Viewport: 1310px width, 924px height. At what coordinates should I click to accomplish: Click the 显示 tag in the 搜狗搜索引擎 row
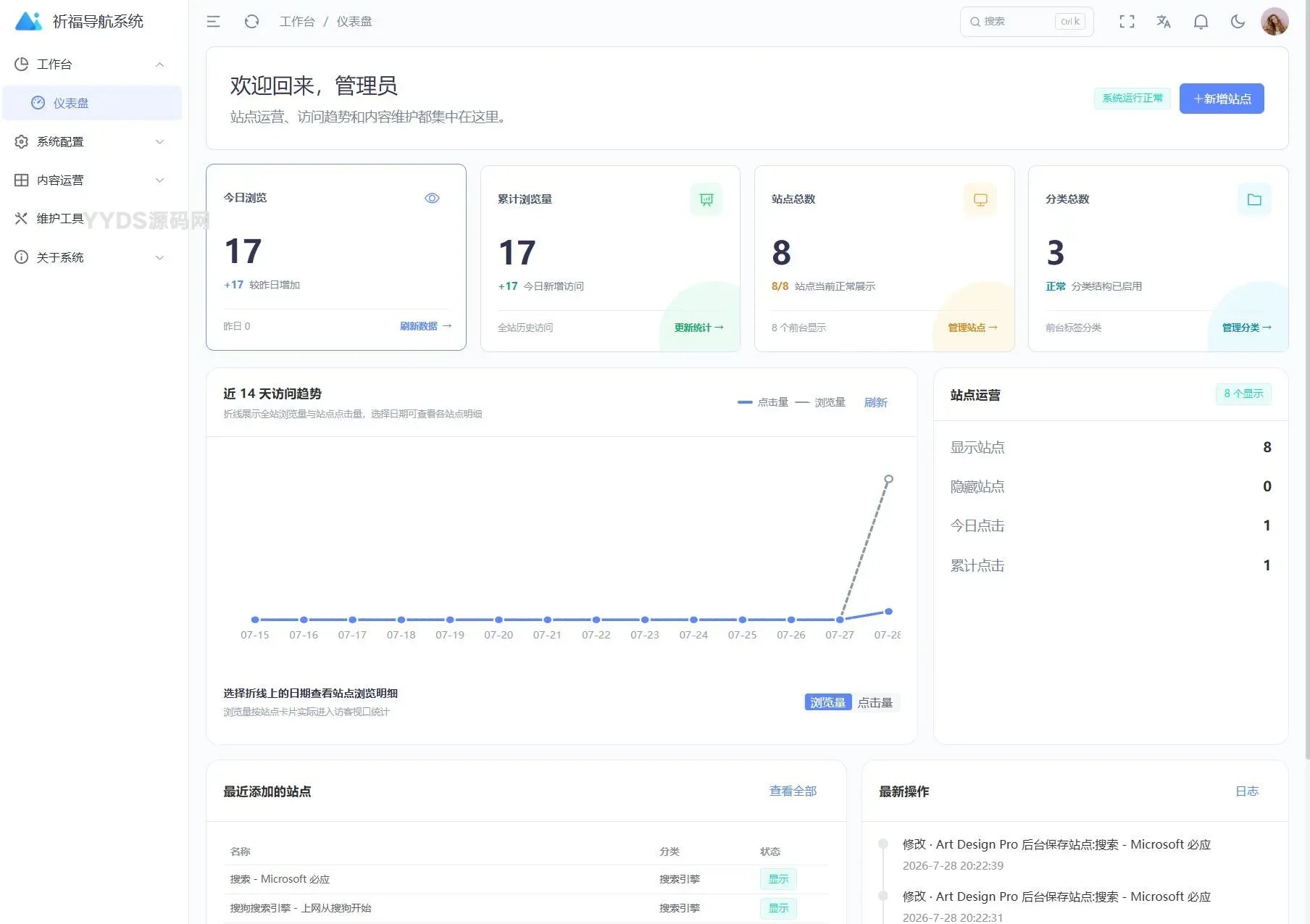[779, 908]
